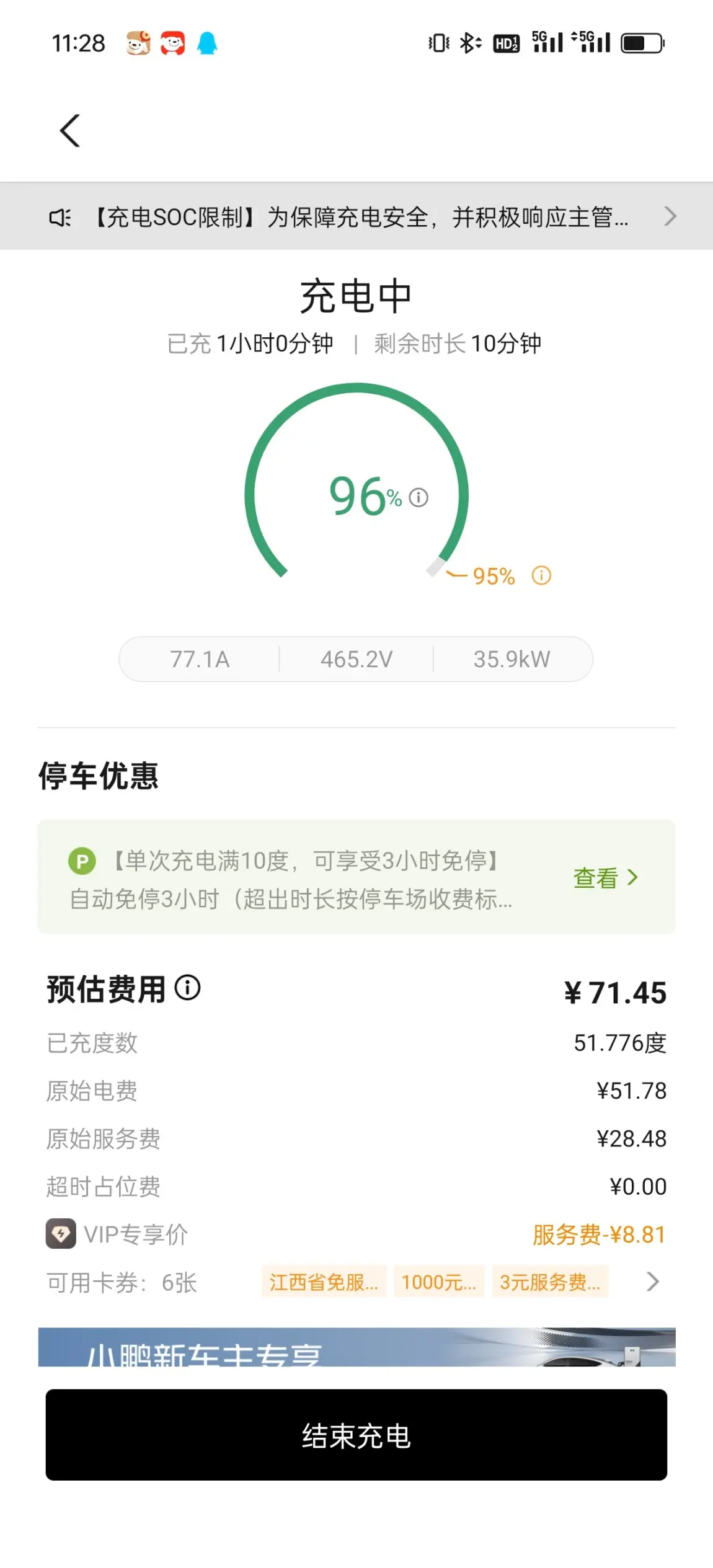Tap the 小鹏新车主专享 banner

(x=356, y=1347)
